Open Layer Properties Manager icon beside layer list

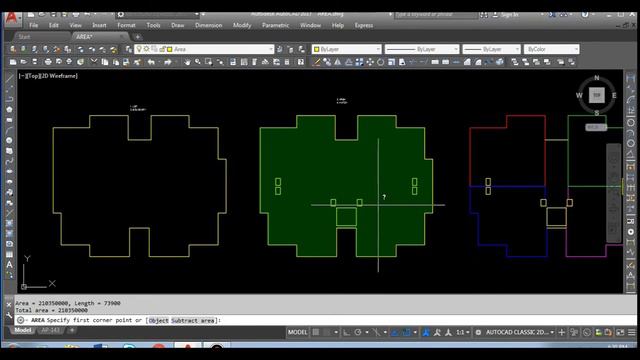128,49
